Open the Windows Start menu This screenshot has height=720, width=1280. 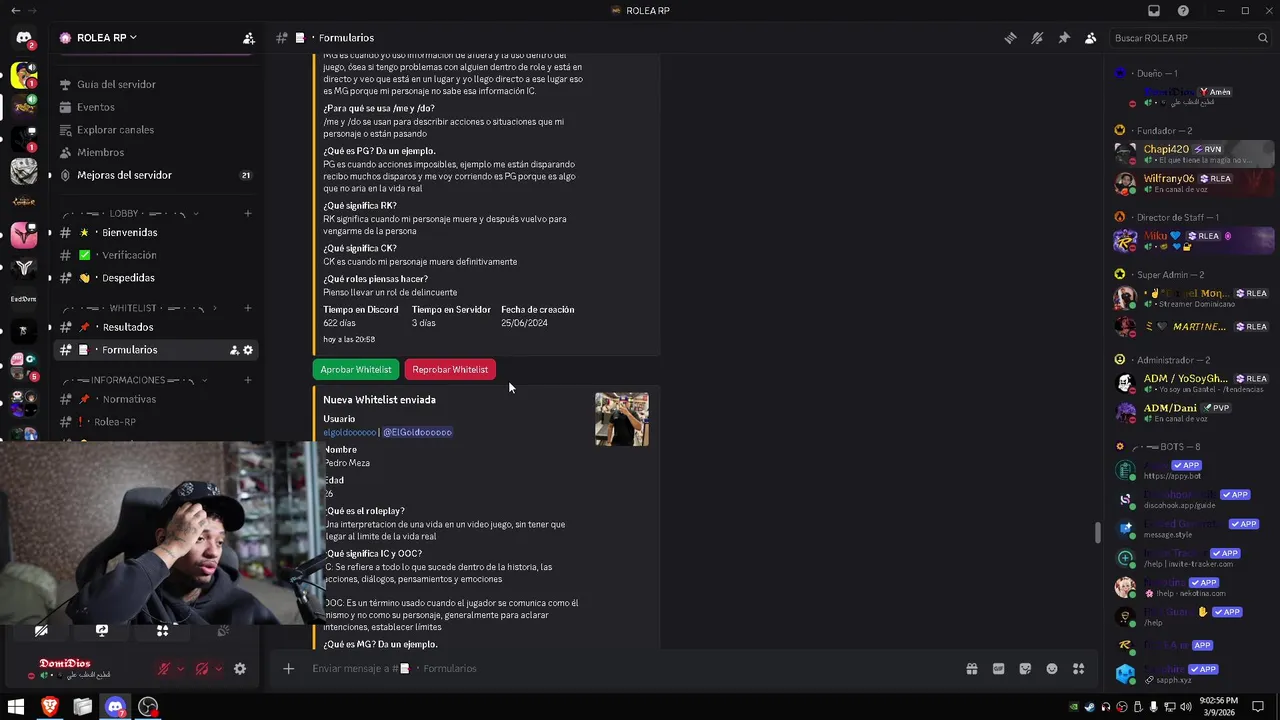(x=16, y=707)
